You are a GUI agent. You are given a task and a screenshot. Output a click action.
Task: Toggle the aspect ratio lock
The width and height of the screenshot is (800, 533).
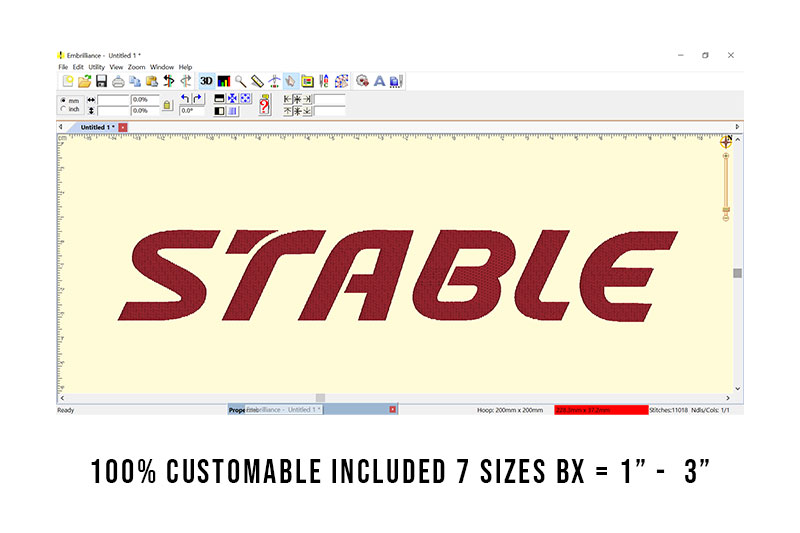(x=167, y=105)
